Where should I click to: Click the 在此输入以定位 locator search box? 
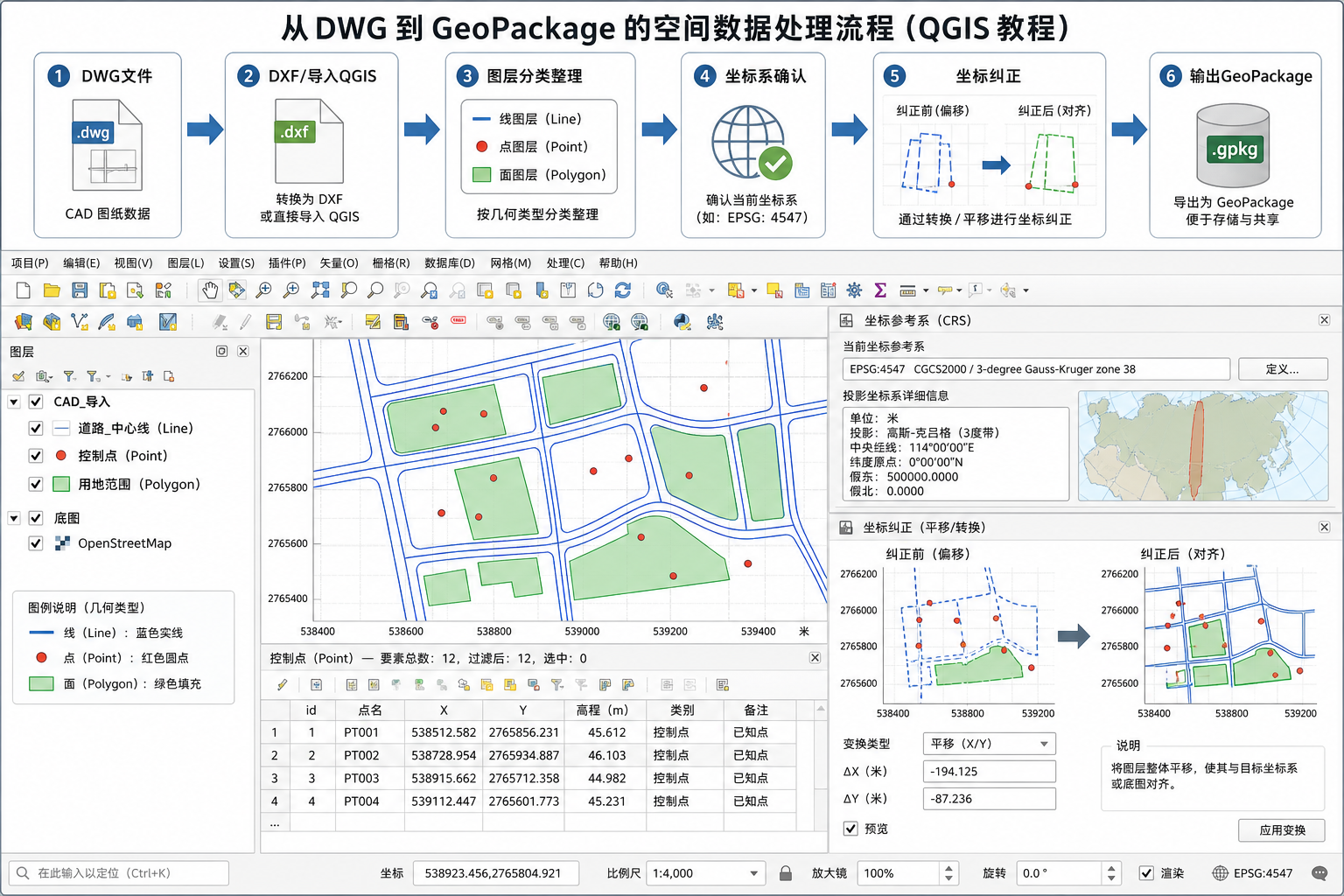pos(120,873)
